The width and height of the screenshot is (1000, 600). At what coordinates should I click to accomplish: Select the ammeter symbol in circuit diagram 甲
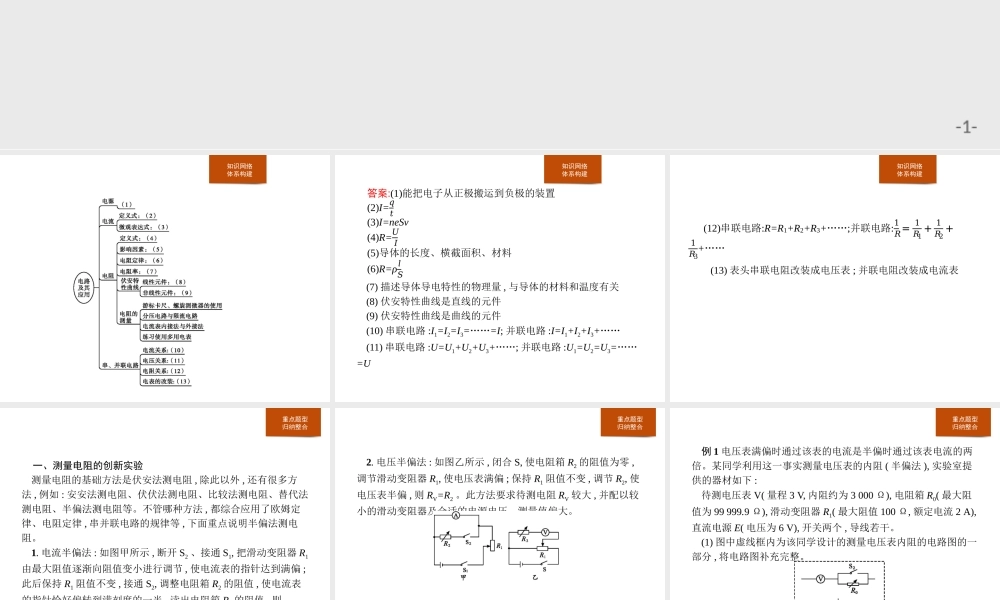[456, 514]
